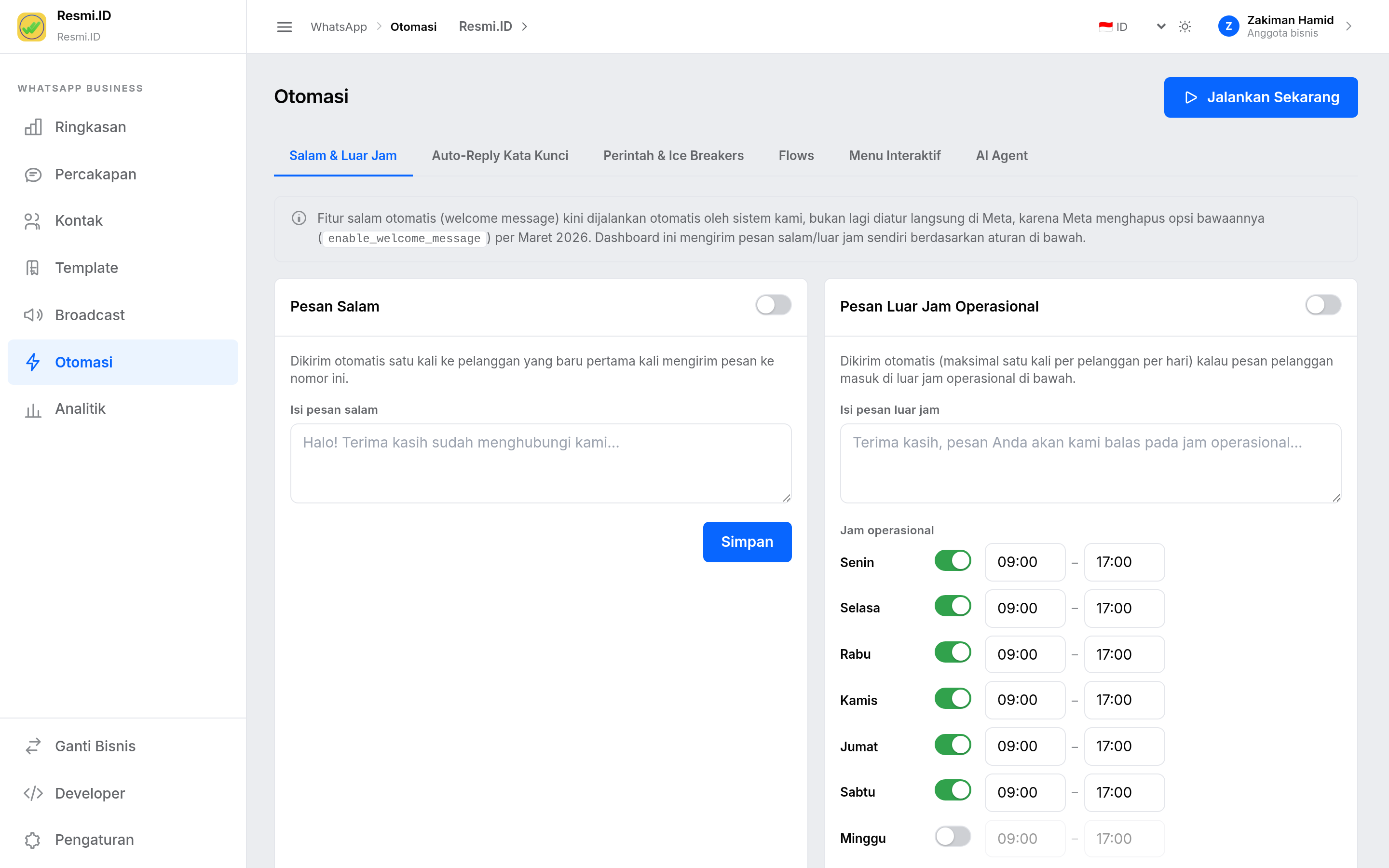Click the Isi pesan salam textarea
Viewport: 1389px width, 868px height.
tap(541, 463)
